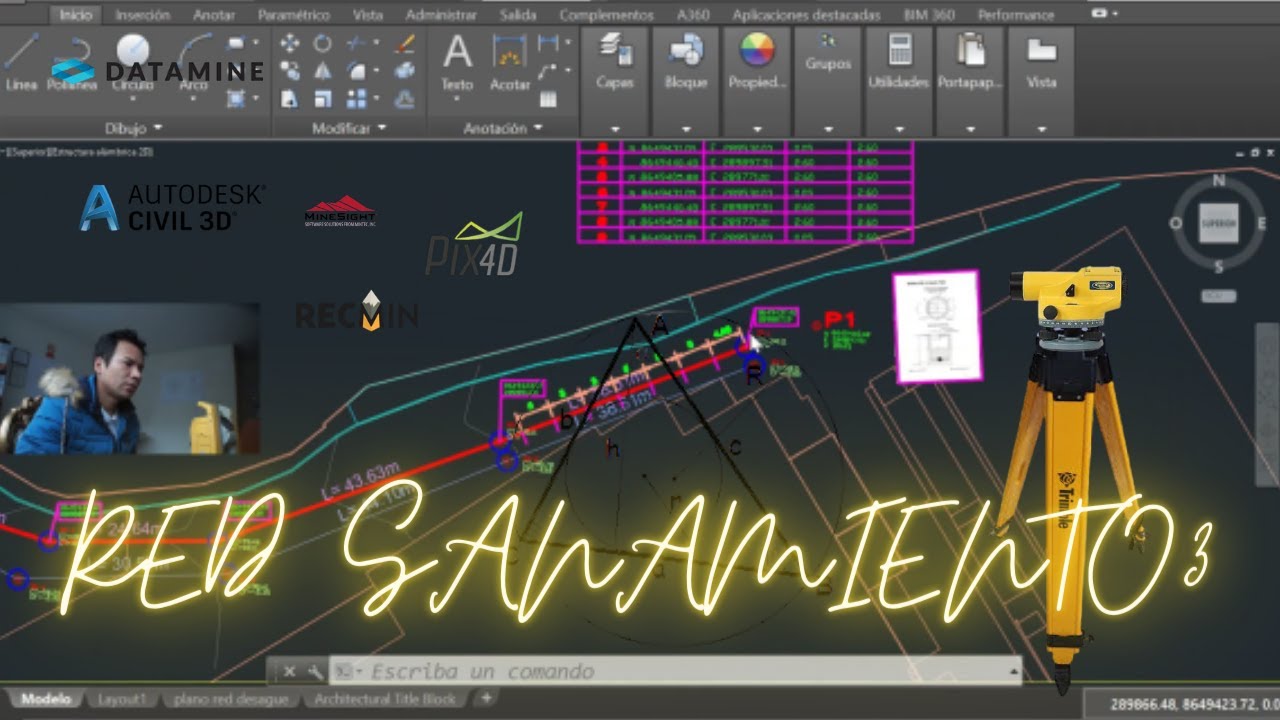Screen dimensions: 1280x720
Task: Open Fillet tool dropdown arrow
Action: pos(375,71)
